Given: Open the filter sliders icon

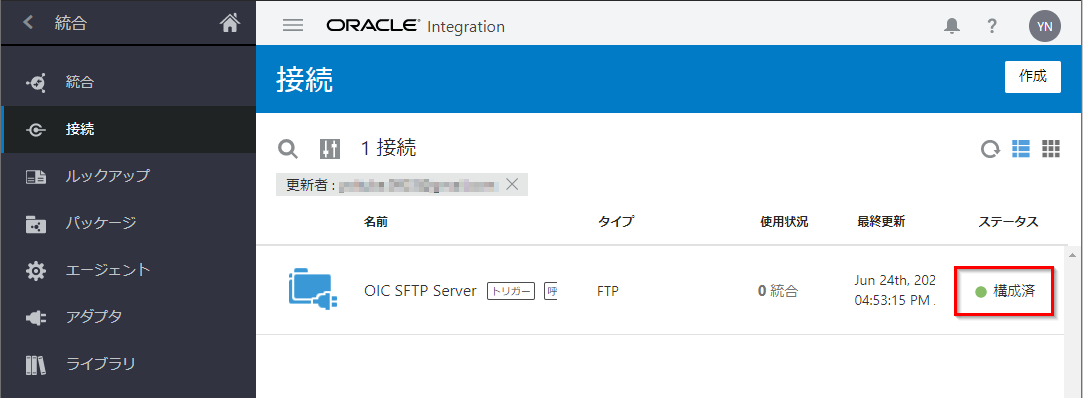Looking at the screenshot, I should (329, 149).
